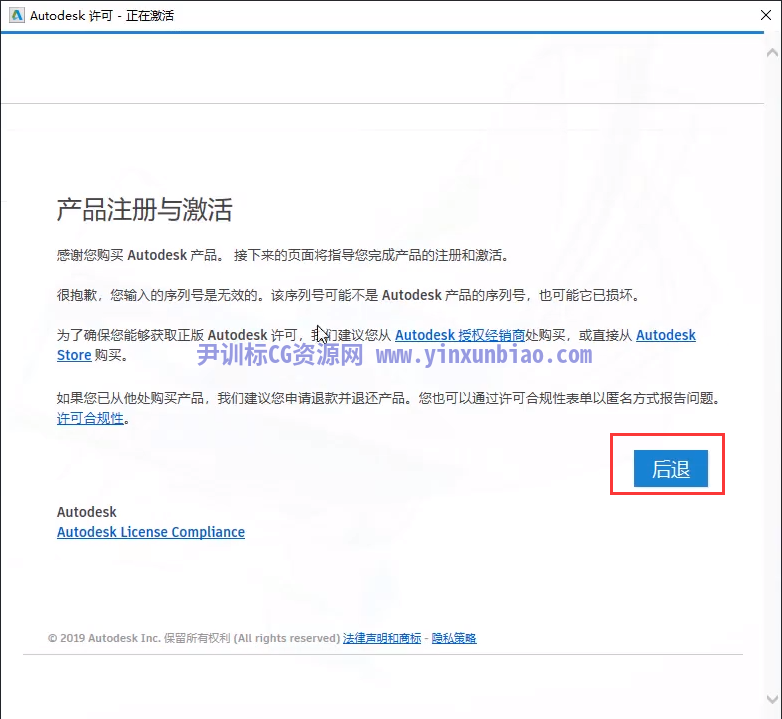Click the © 2019 Autodesk Inc. copyright text
Image resolution: width=782 pixels, height=719 pixels.
194,638
